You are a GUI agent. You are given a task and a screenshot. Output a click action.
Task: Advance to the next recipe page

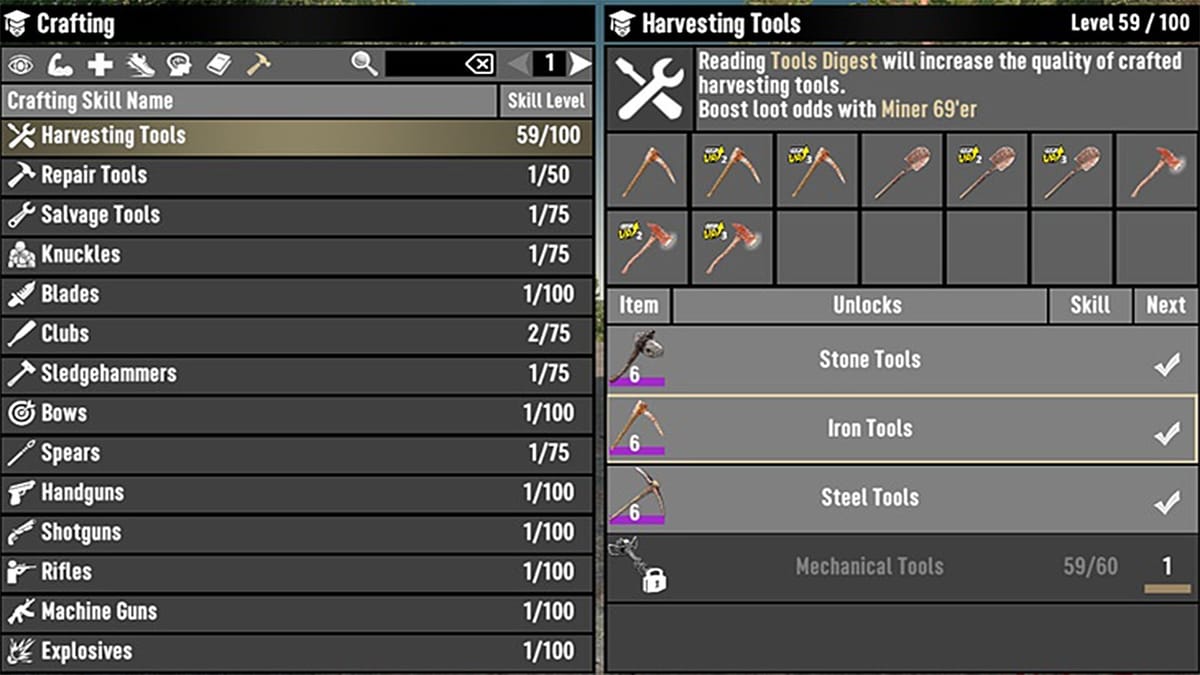[x=580, y=64]
